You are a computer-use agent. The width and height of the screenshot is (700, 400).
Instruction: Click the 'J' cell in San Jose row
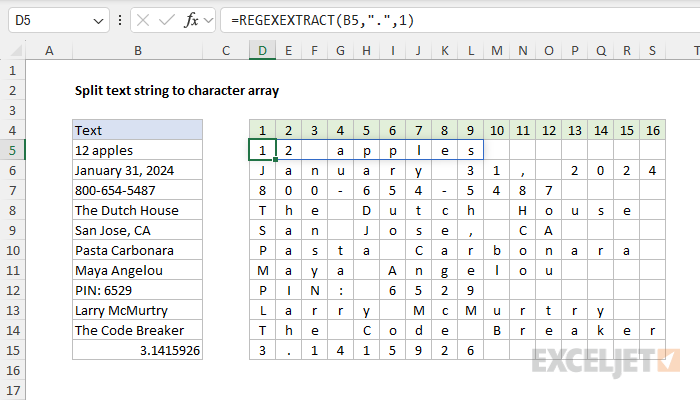pos(367,230)
